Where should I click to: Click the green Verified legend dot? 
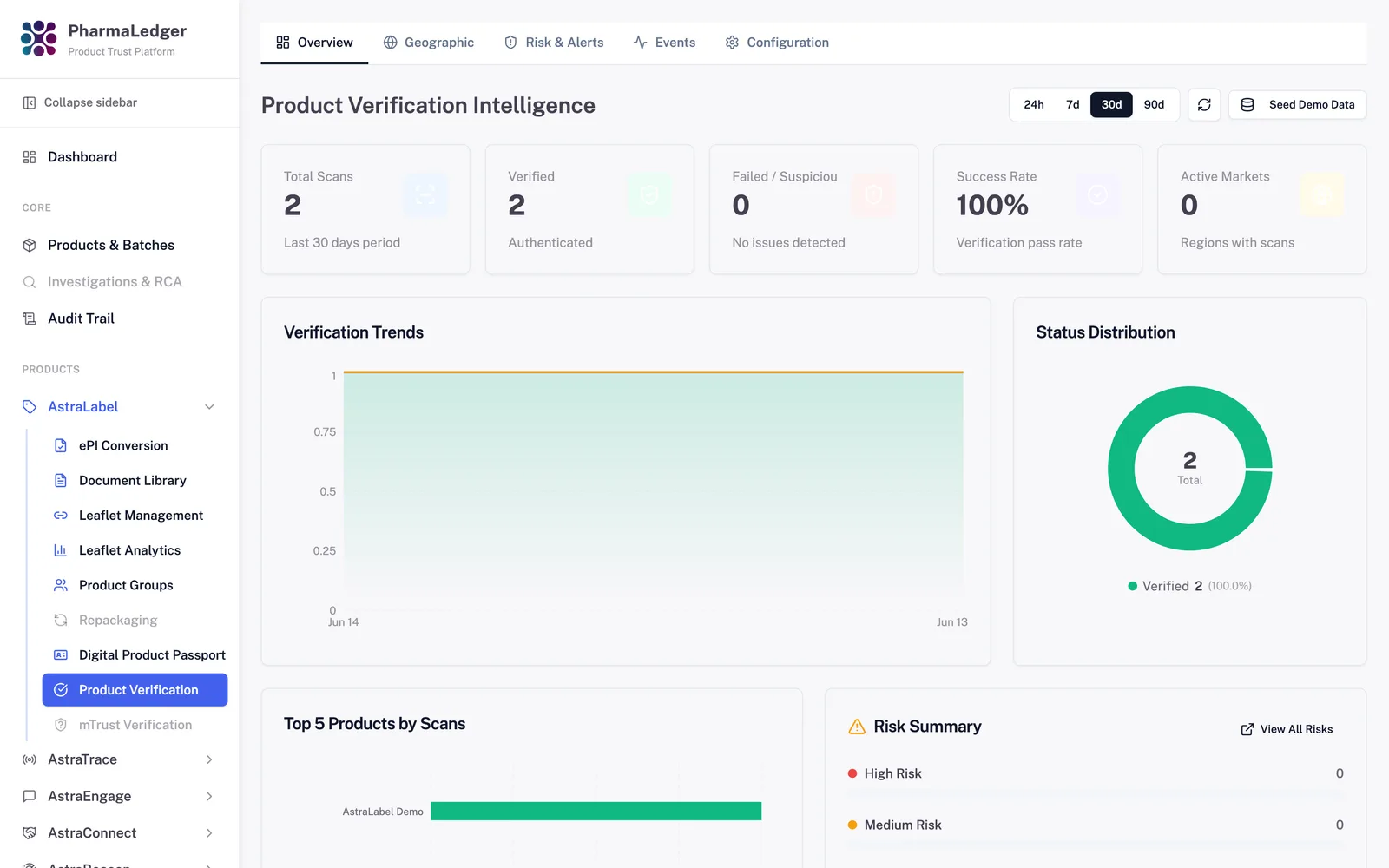pos(1132,586)
